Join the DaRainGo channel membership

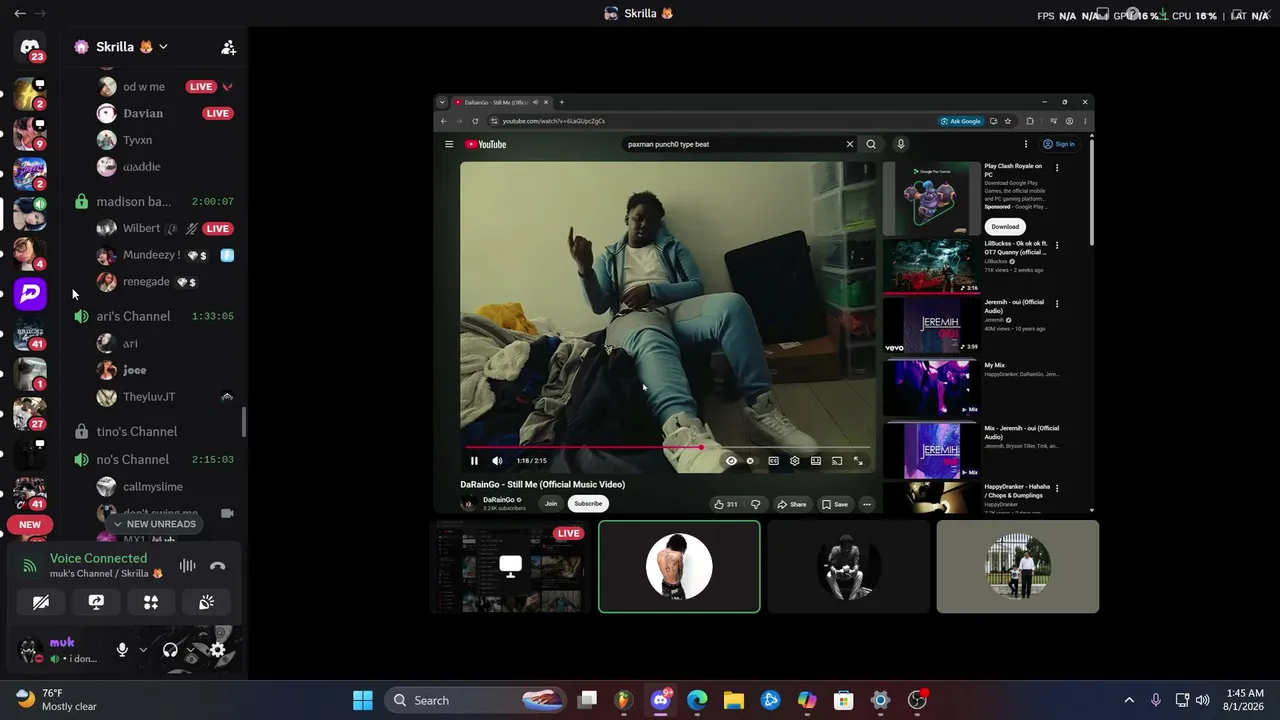[x=551, y=504]
